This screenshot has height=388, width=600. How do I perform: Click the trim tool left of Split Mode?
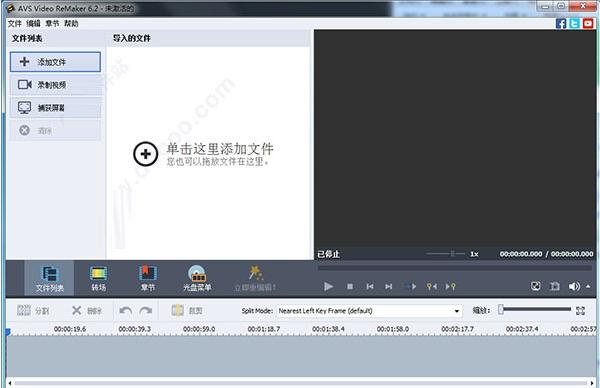point(187,310)
